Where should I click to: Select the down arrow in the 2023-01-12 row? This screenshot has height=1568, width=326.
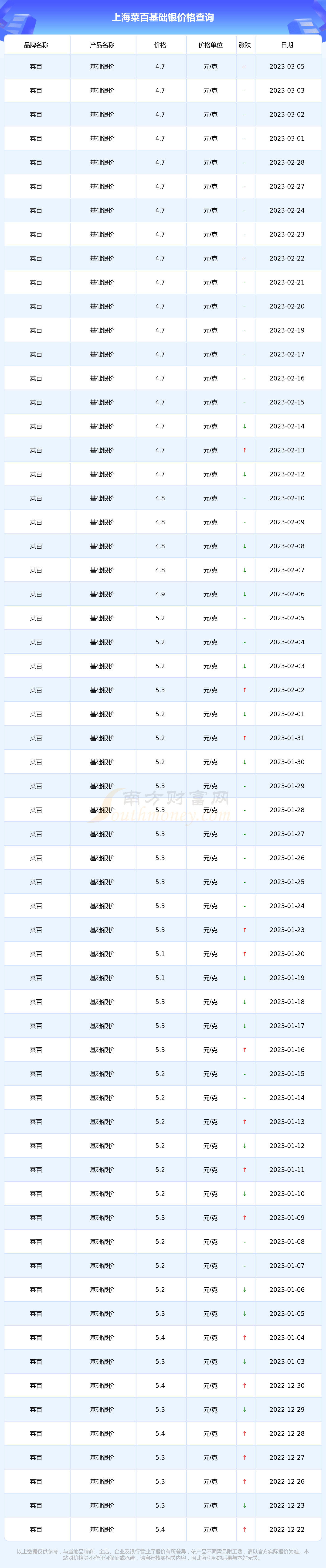pyautogui.click(x=244, y=1146)
